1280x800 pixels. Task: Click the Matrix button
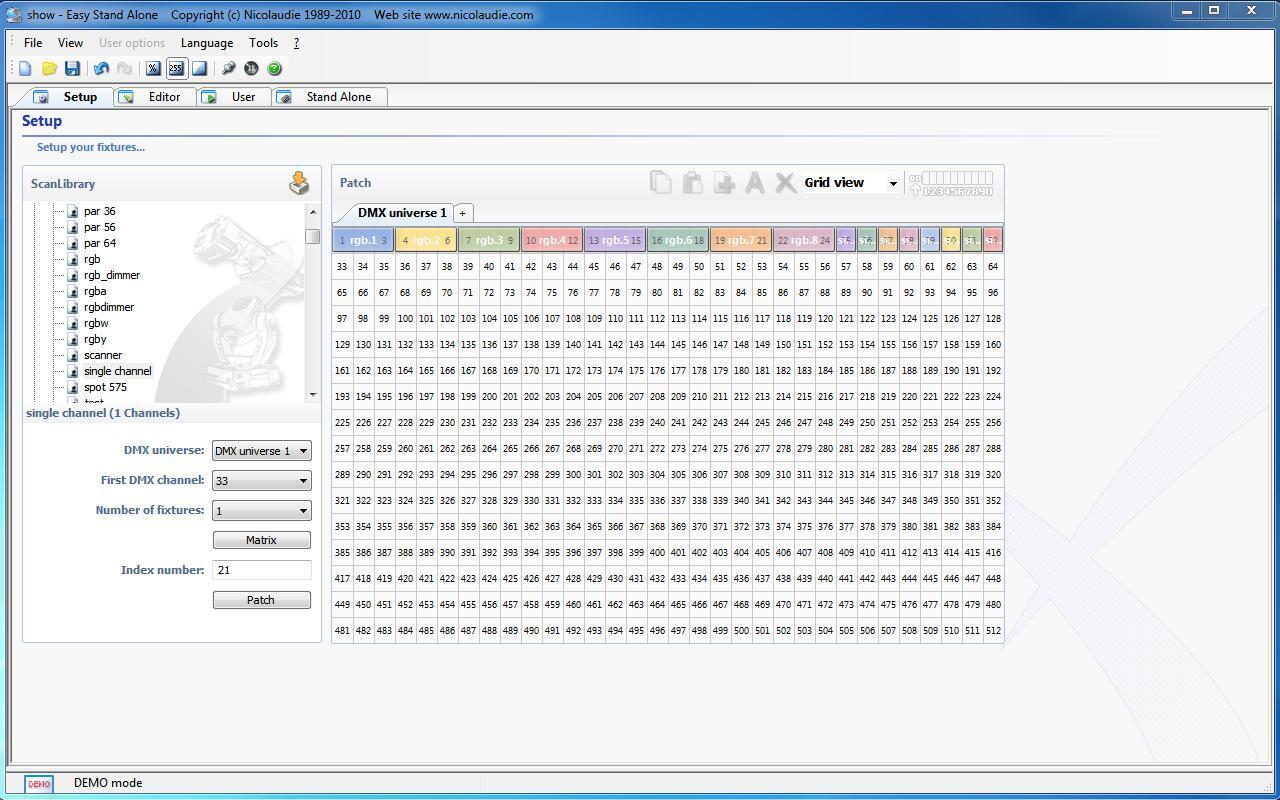261,540
